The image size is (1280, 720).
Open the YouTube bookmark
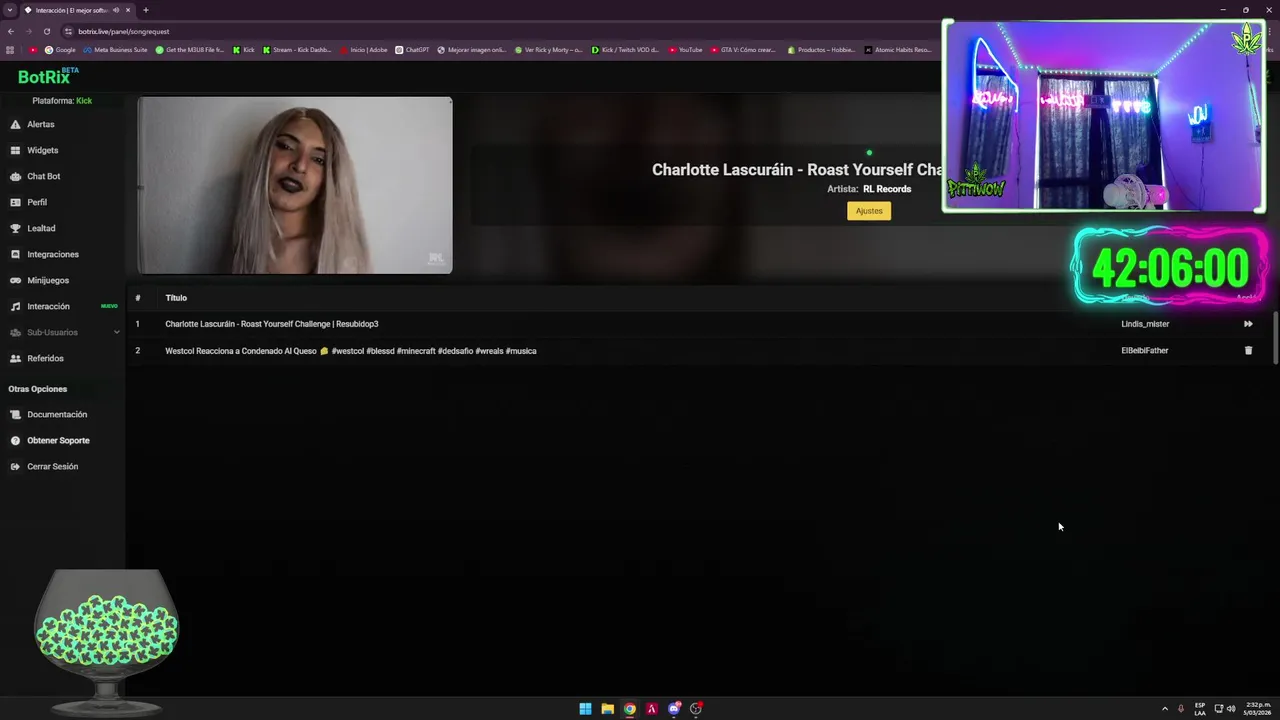point(685,50)
